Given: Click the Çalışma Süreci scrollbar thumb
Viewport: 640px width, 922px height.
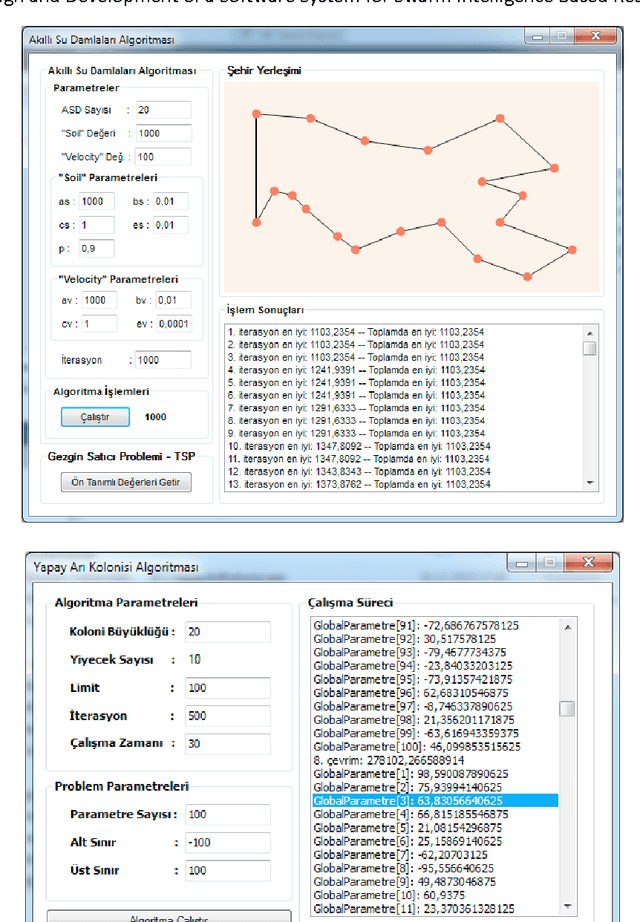Looking at the screenshot, I should (x=568, y=709).
